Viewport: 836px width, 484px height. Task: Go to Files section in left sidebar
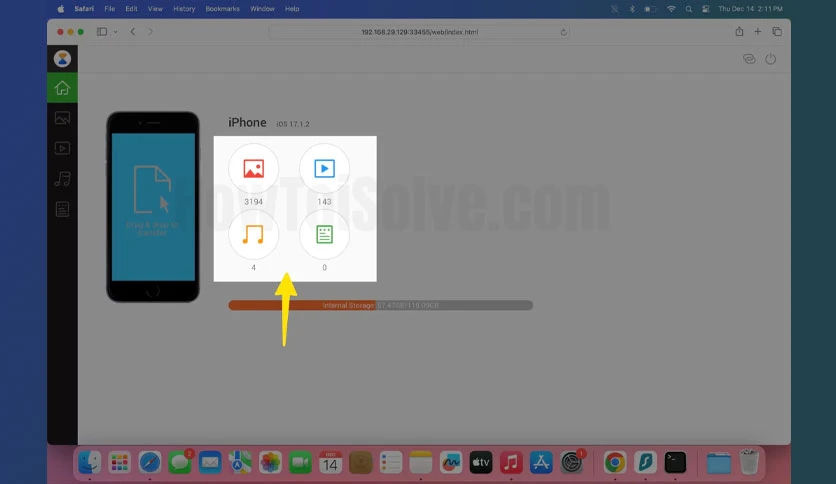62,209
